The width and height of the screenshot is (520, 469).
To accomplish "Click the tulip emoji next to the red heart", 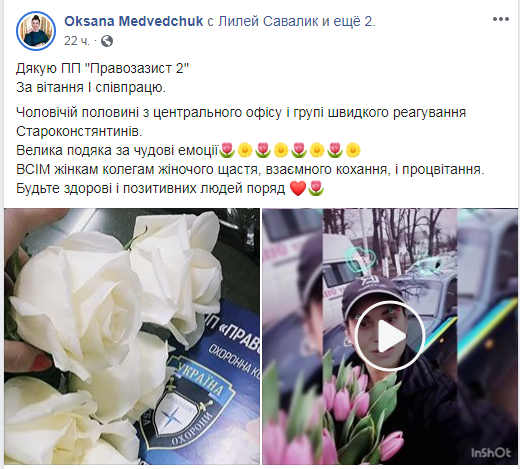I will coord(315,189).
